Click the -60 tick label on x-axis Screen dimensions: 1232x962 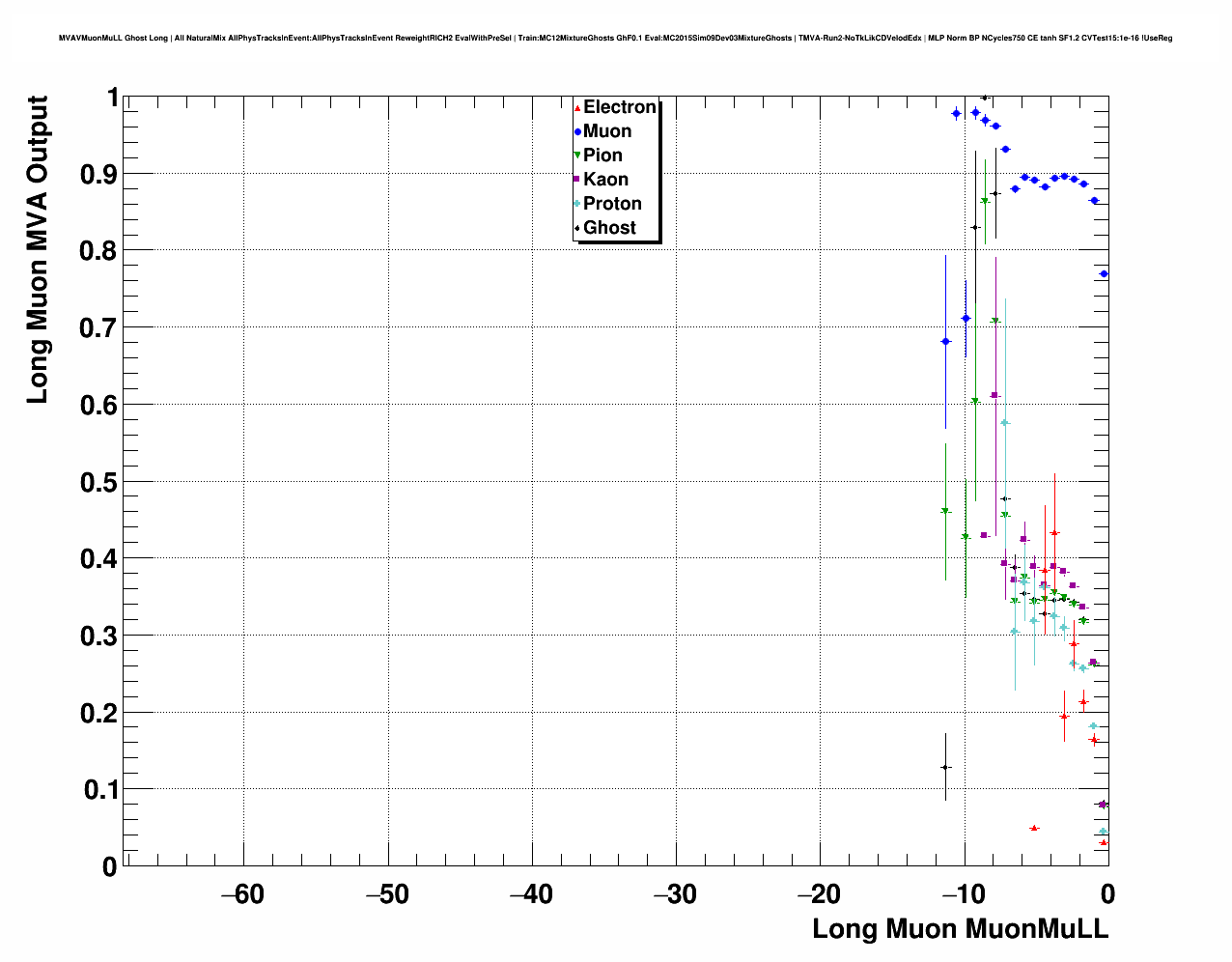242,894
